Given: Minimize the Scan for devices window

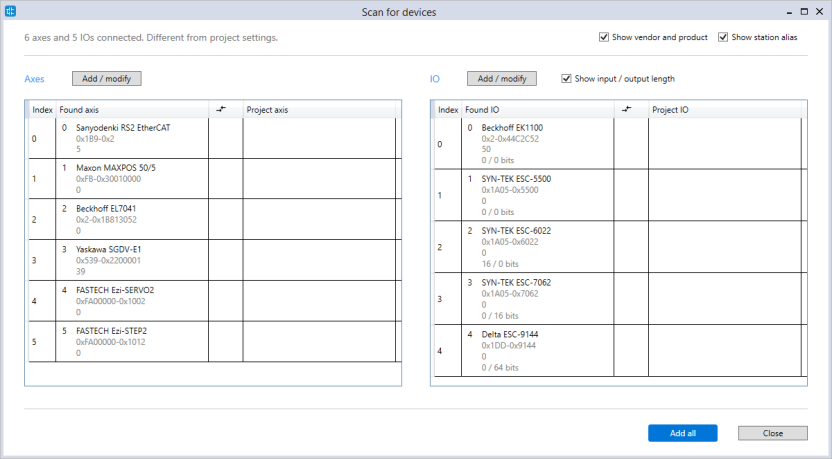Looking at the screenshot, I should pyautogui.click(x=790, y=12).
